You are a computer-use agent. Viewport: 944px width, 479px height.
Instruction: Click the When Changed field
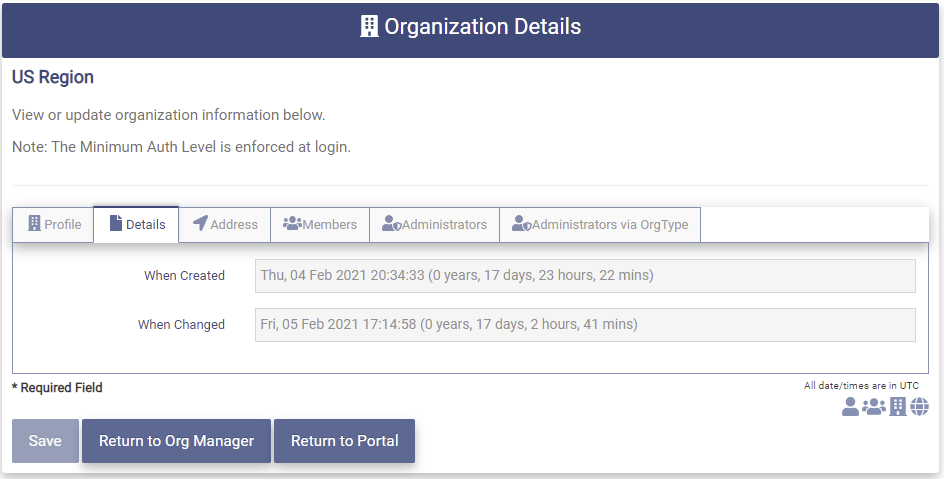pos(585,325)
